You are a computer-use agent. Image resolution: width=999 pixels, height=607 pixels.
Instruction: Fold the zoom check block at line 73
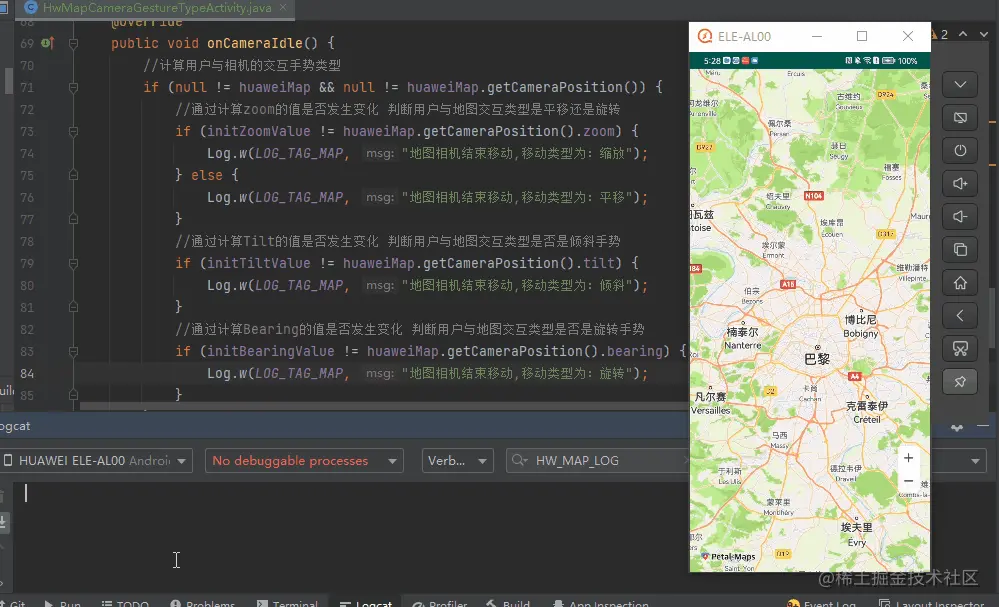(73, 131)
